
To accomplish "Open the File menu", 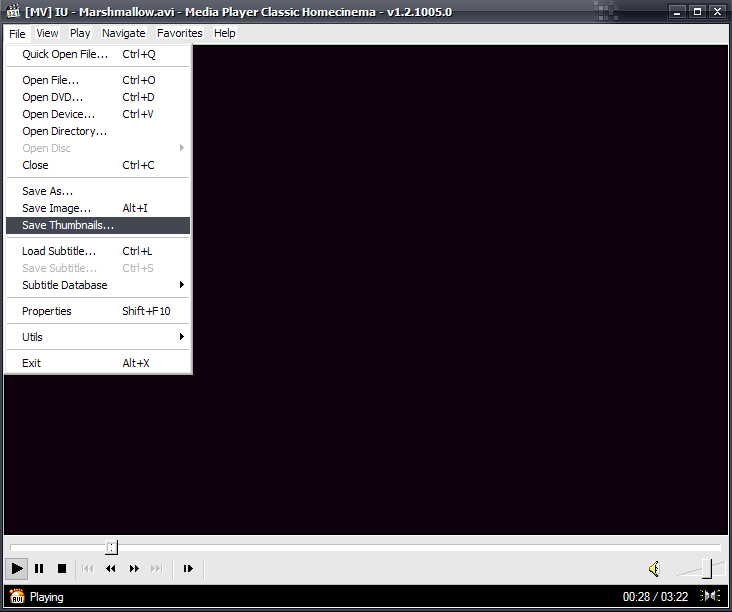I will pos(17,34).
